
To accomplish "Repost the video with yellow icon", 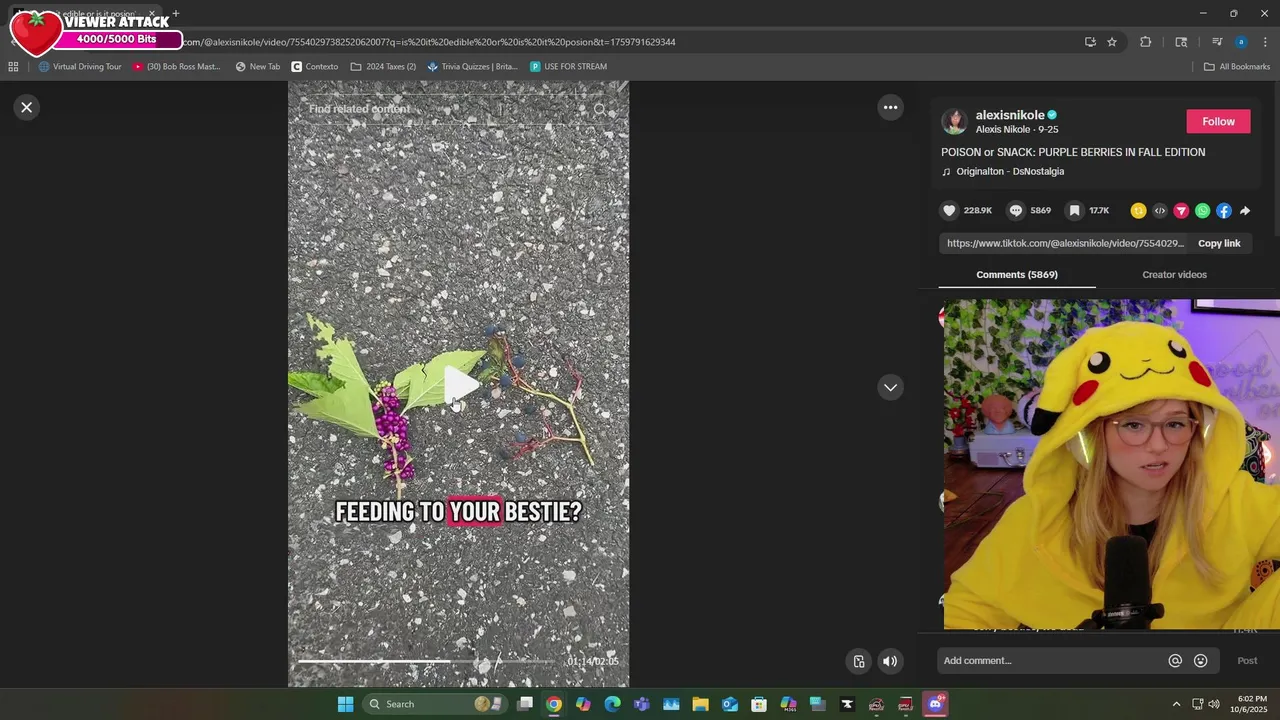I will pos(1138,210).
